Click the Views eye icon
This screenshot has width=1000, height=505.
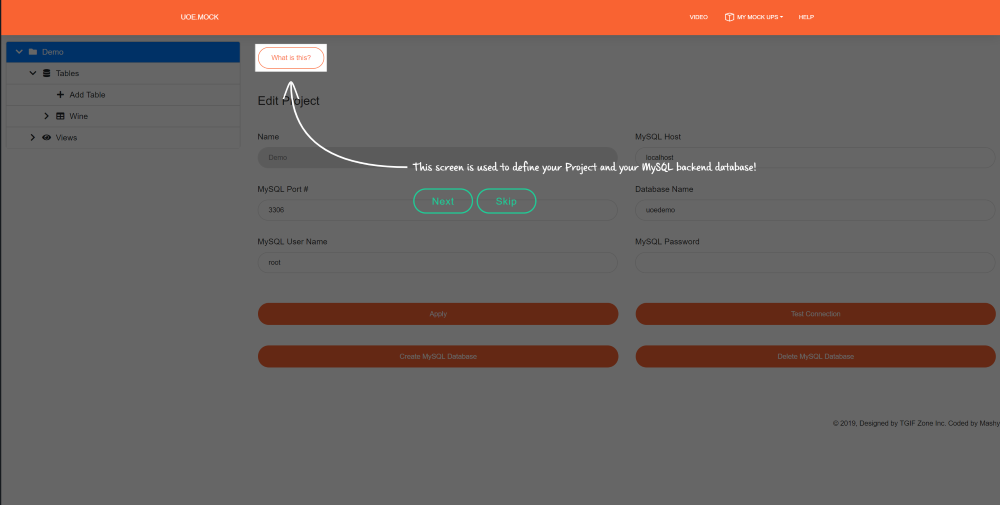(47, 137)
